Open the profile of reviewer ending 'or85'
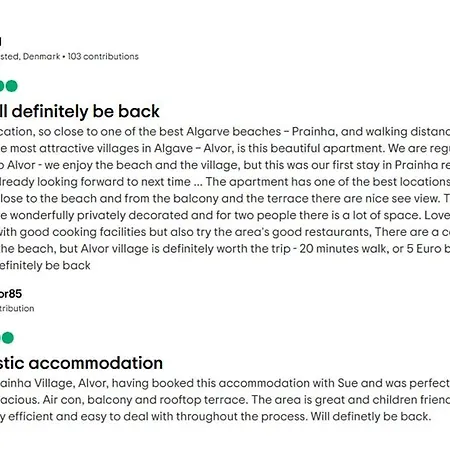Screen dimensions: 450x450 (x=11, y=294)
